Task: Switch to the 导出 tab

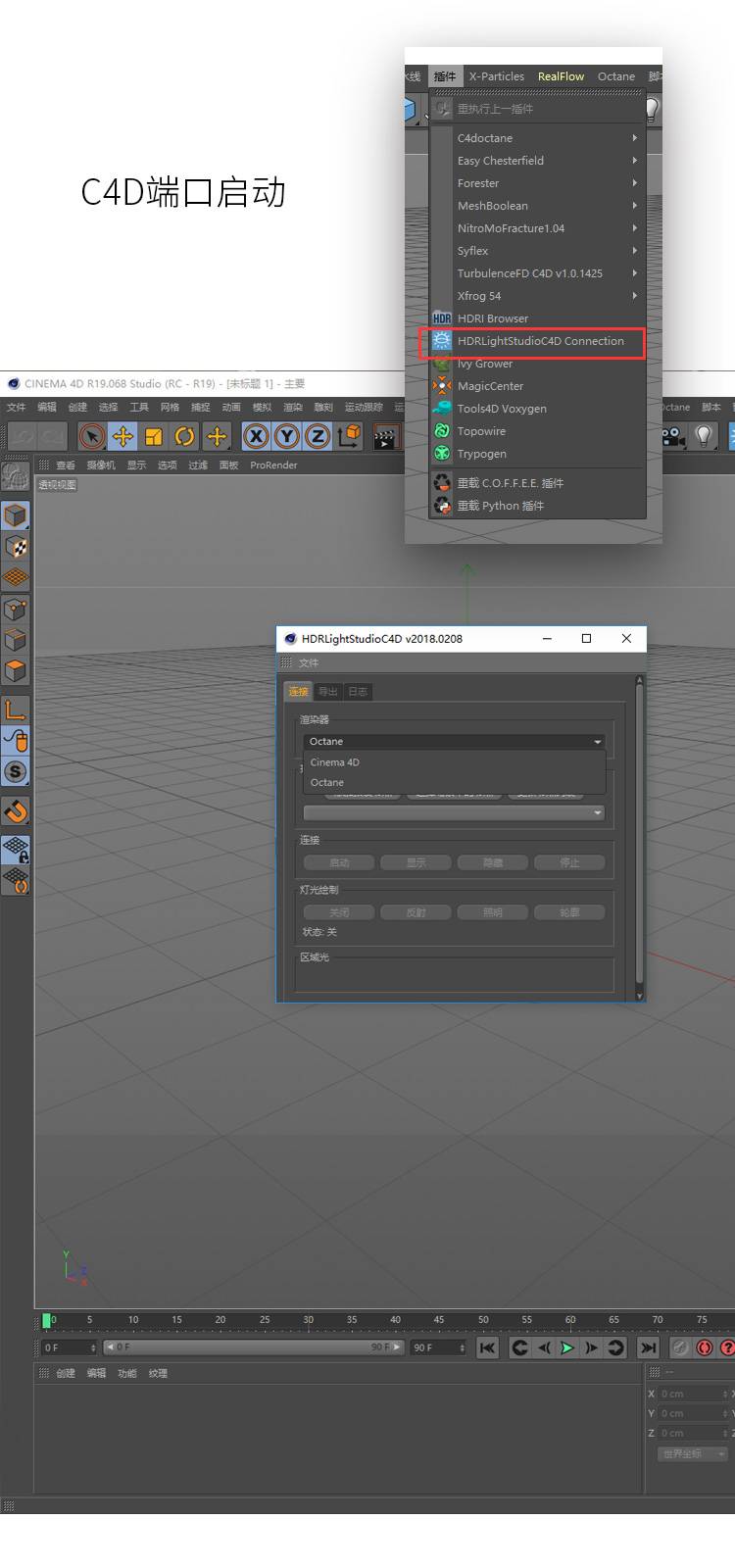Action: click(x=328, y=692)
